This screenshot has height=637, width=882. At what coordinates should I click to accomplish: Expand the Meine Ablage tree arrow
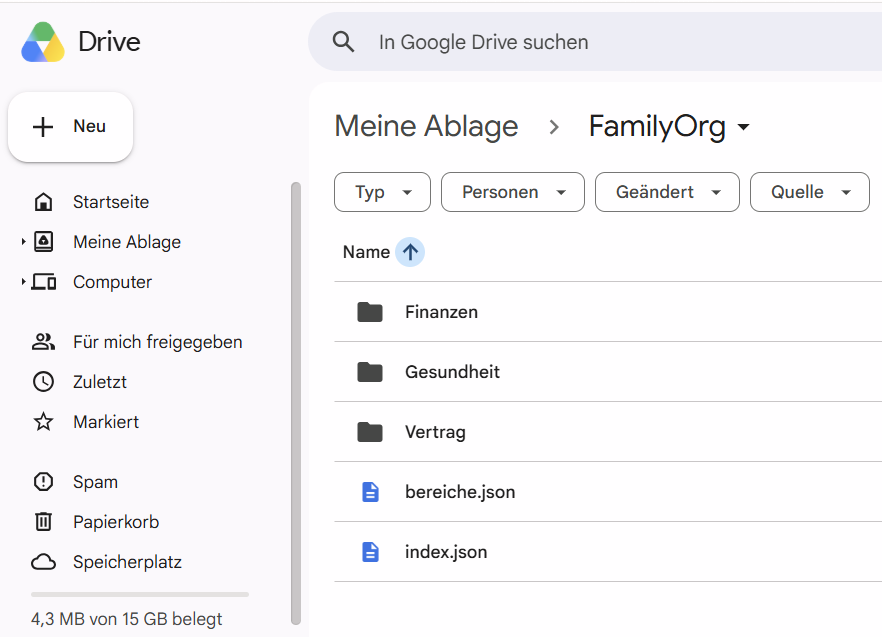tap(23, 242)
